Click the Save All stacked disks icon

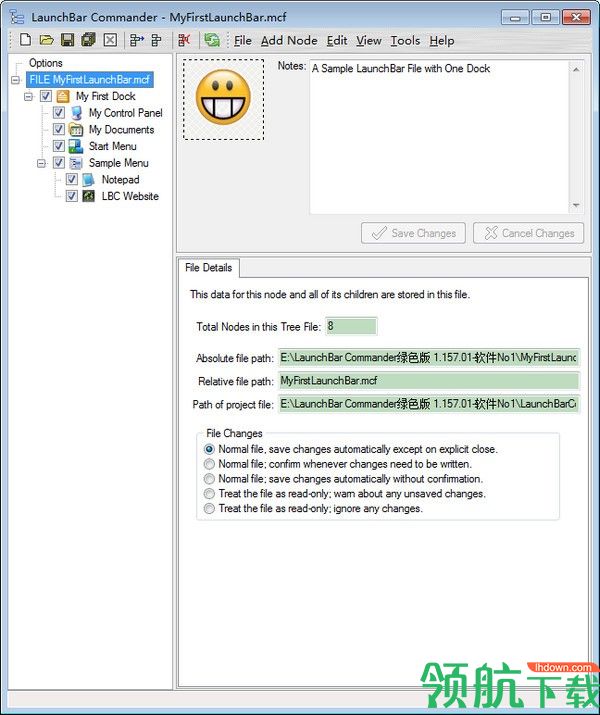click(x=88, y=40)
